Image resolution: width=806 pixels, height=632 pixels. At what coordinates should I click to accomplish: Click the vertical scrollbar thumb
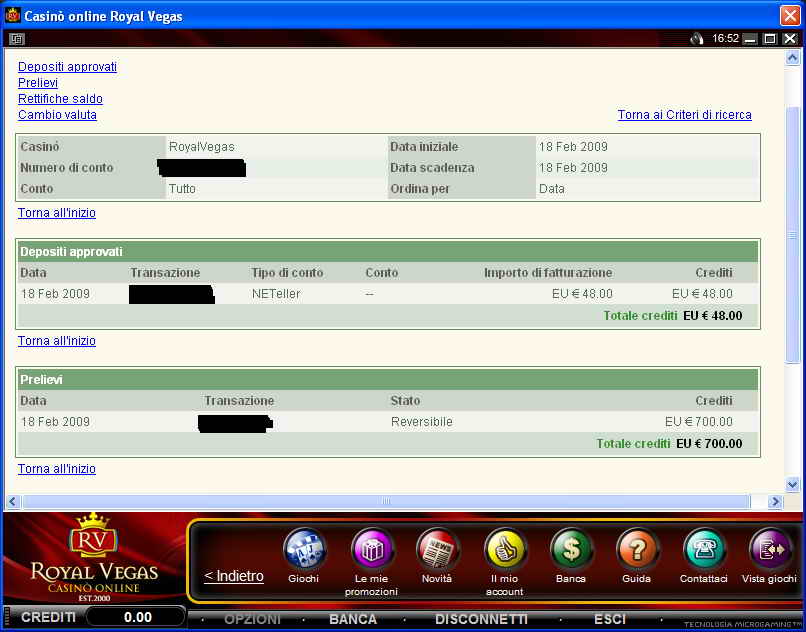pyautogui.click(x=792, y=234)
